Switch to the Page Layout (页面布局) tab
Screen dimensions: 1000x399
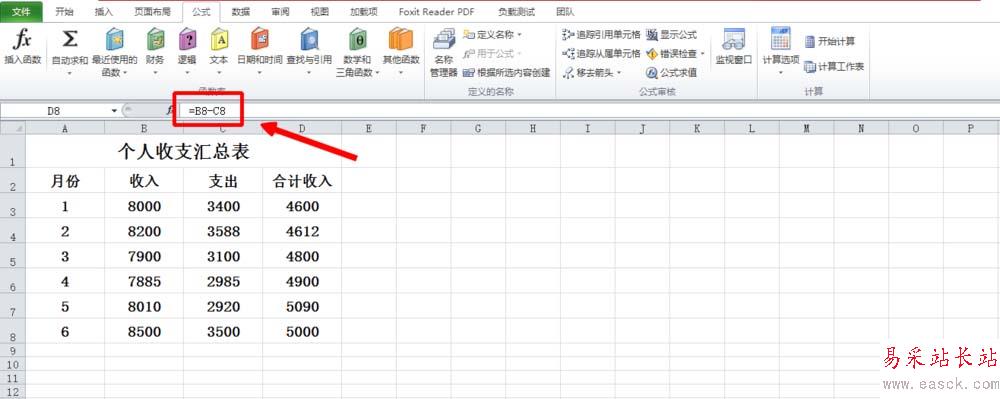152,11
